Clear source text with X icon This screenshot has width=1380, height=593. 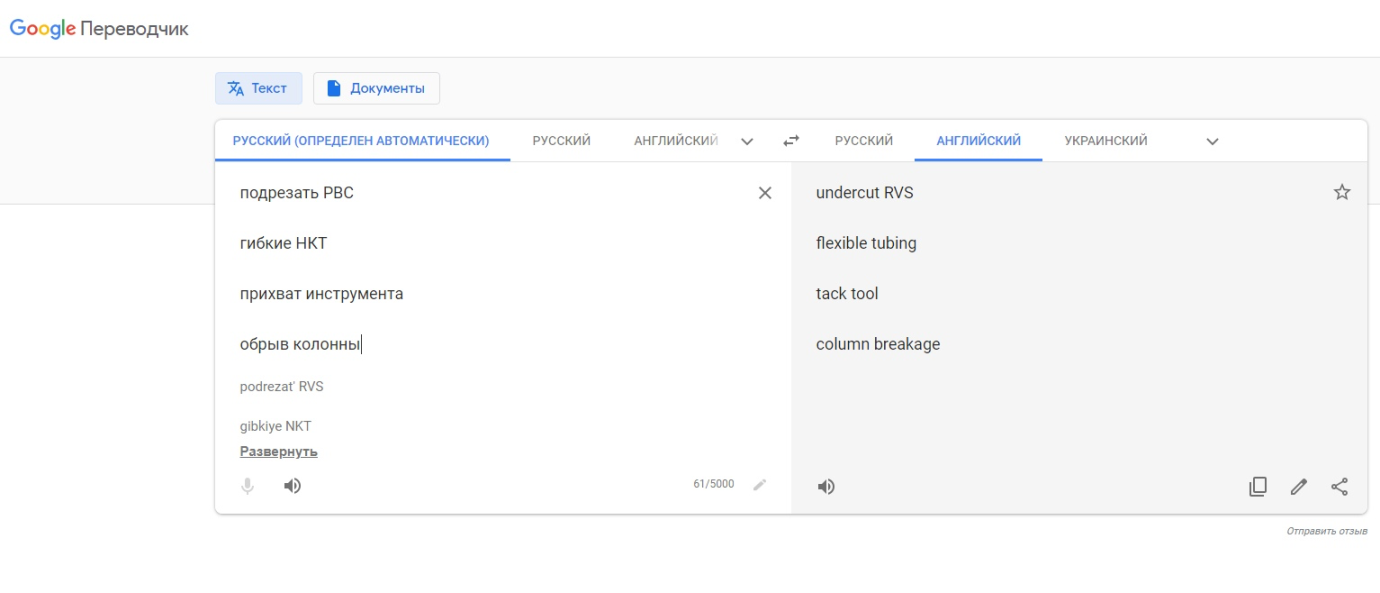(x=765, y=193)
